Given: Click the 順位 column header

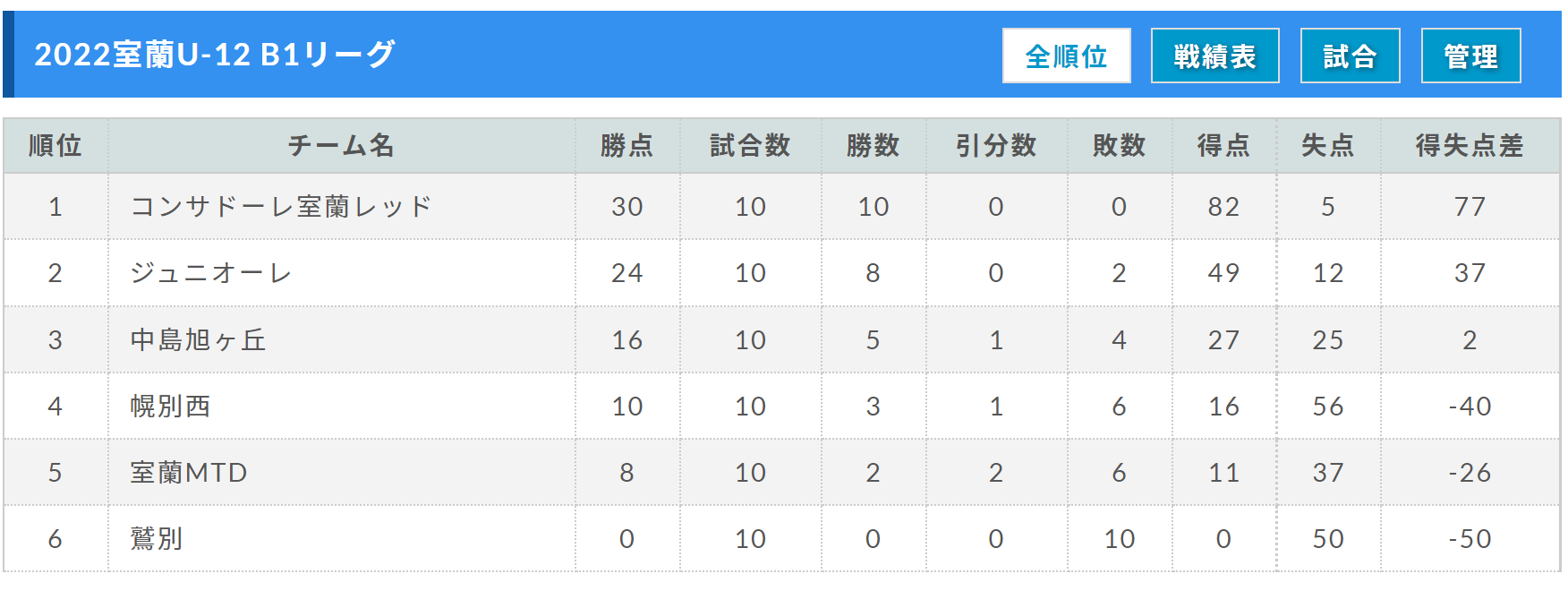Looking at the screenshot, I should pyautogui.click(x=55, y=145).
